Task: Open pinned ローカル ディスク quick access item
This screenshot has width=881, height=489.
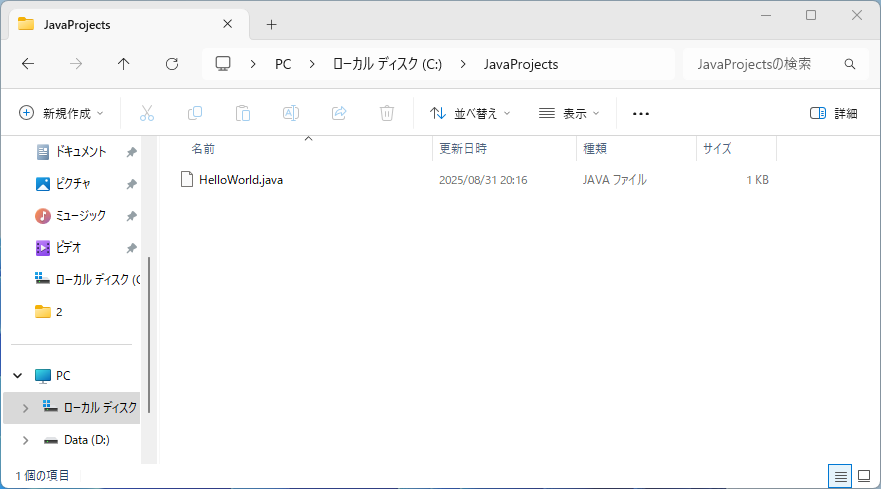Action: [88, 279]
